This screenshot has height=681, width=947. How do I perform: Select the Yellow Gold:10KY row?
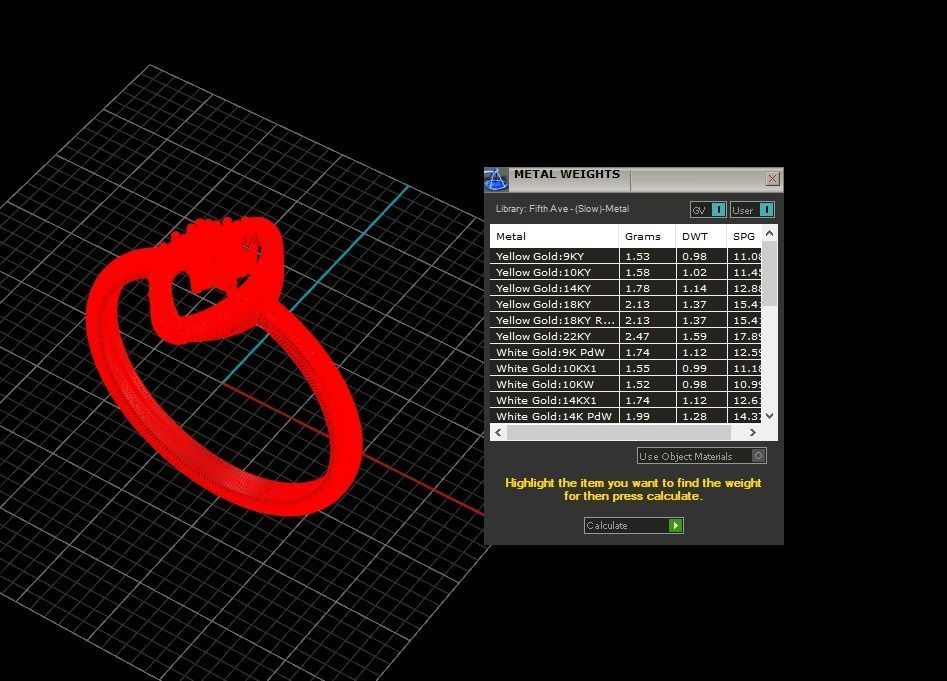coord(626,272)
